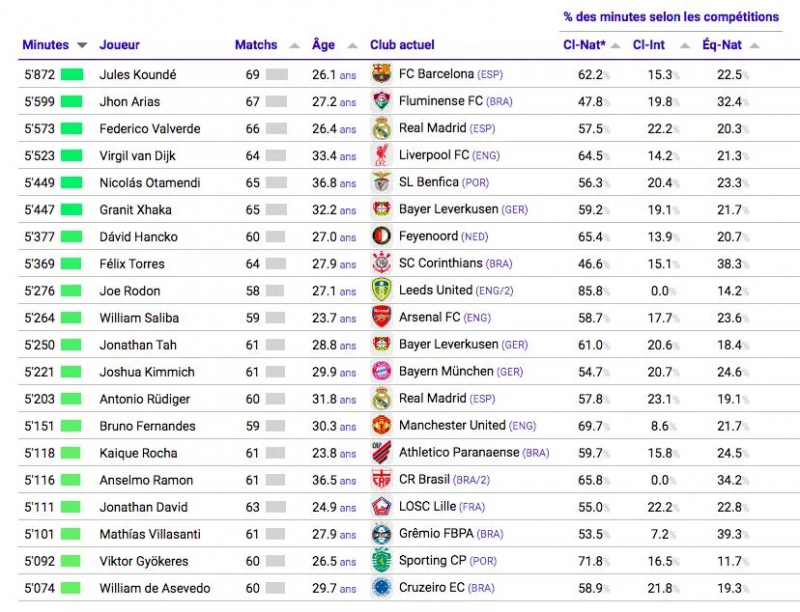Viewport: 800px width, 612px height.
Task: Click the Leeds United crest icon
Action: point(381,291)
